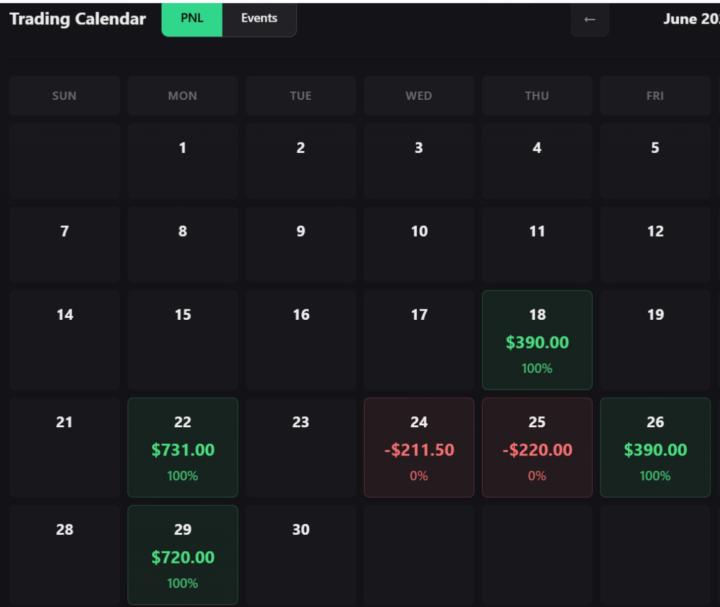
Task: Select day 30 in the calendar
Action: click(x=301, y=555)
